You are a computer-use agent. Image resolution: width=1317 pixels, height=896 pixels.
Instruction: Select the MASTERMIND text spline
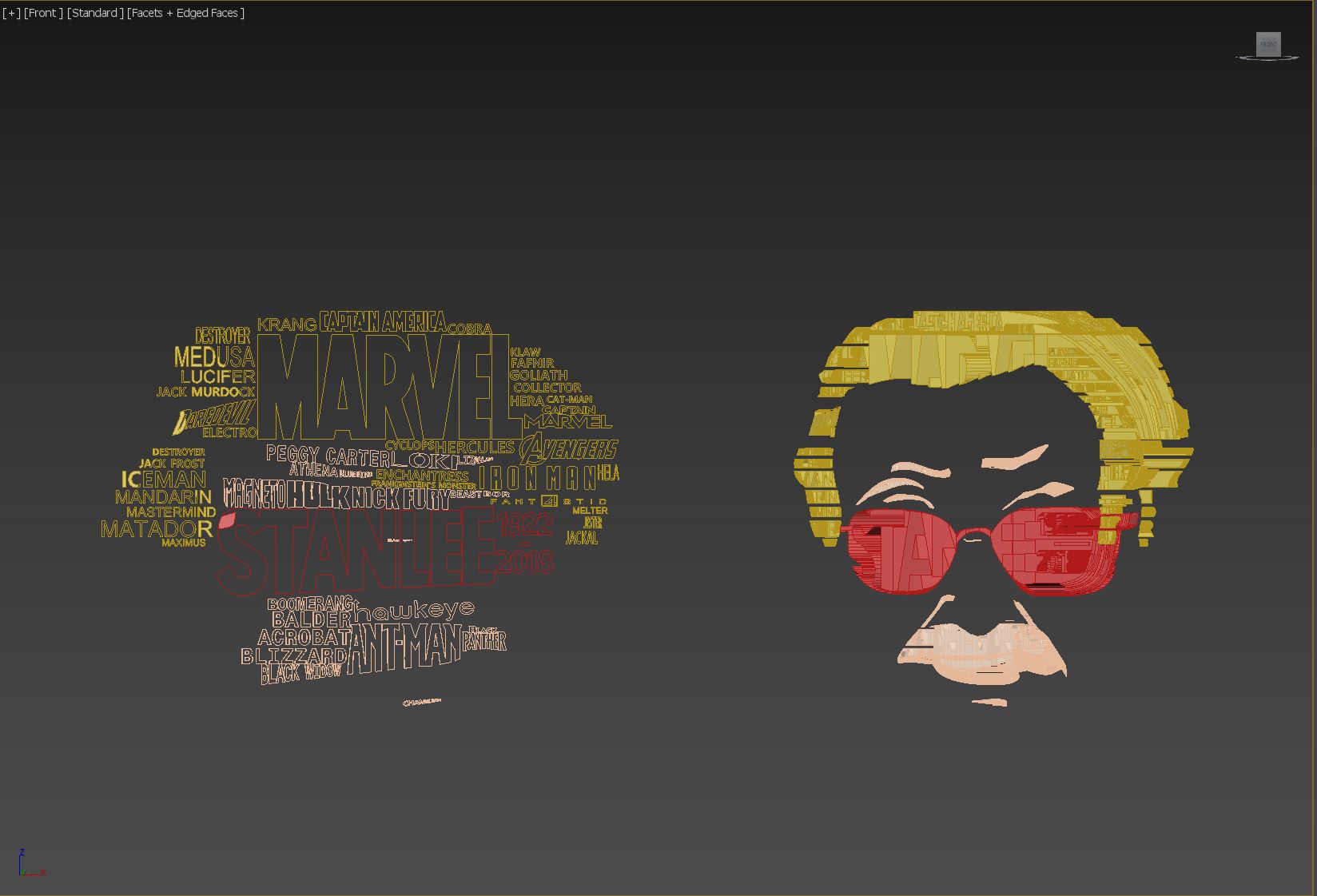(171, 512)
